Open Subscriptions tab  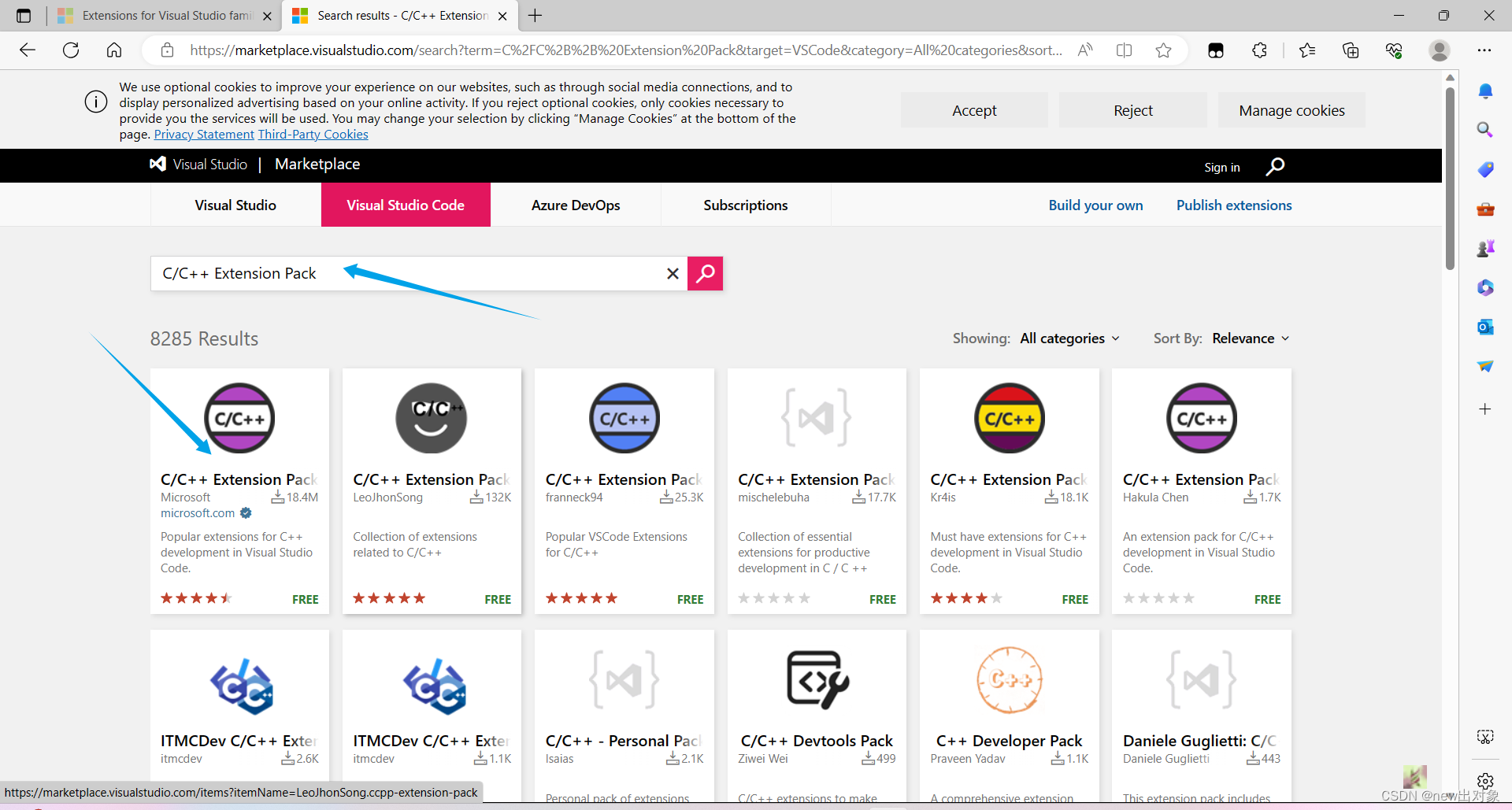pyautogui.click(x=746, y=205)
